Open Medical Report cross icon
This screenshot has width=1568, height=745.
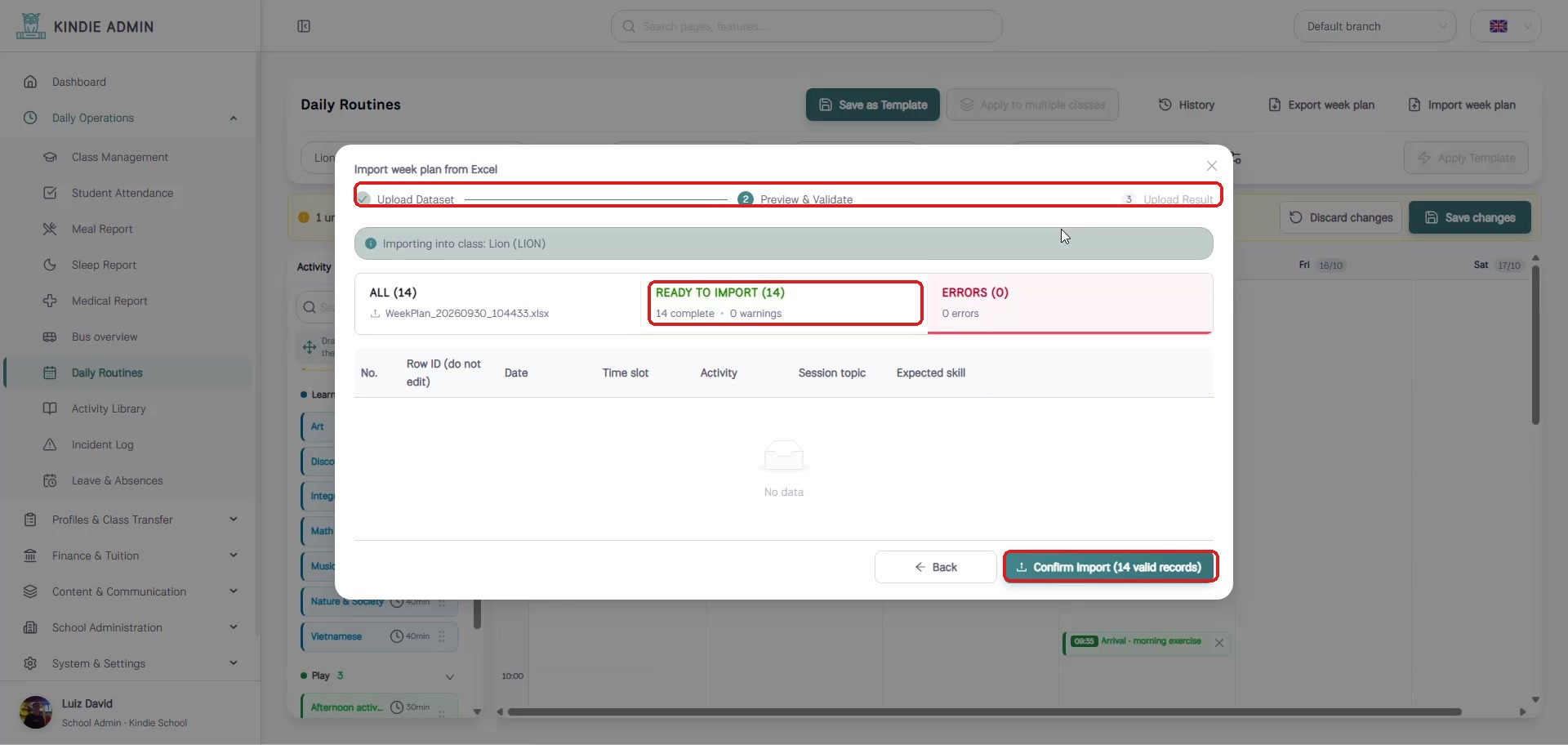50,301
